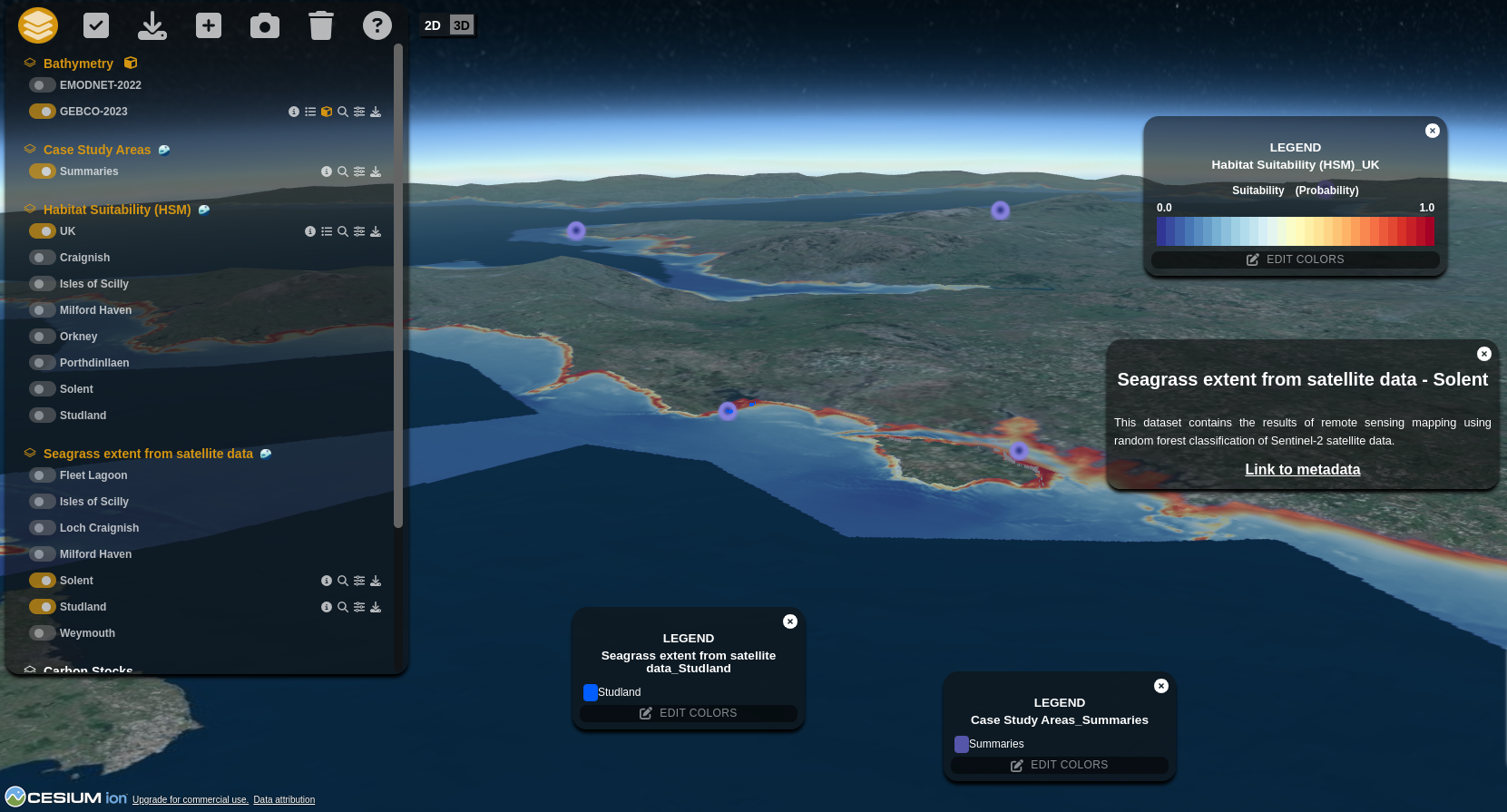Show legend list for HSM UK
The height and width of the screenshot is (812, 1507).
coord(327,231)
